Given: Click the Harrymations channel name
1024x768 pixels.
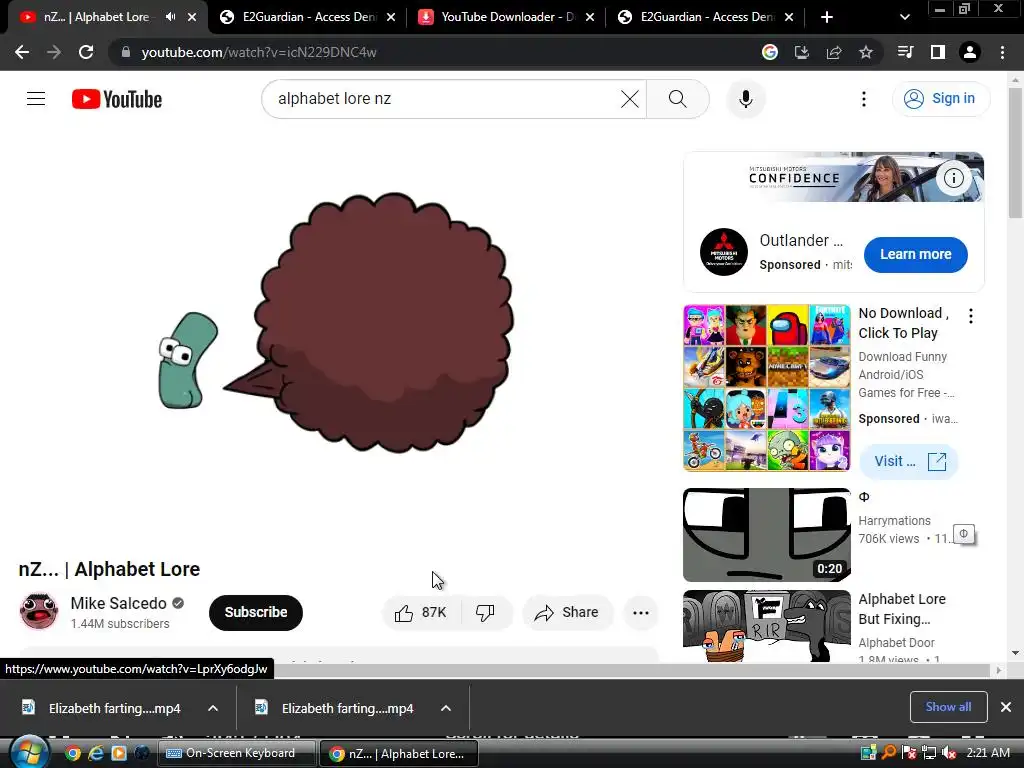Looking at the screenshot, I should (894, 520).
